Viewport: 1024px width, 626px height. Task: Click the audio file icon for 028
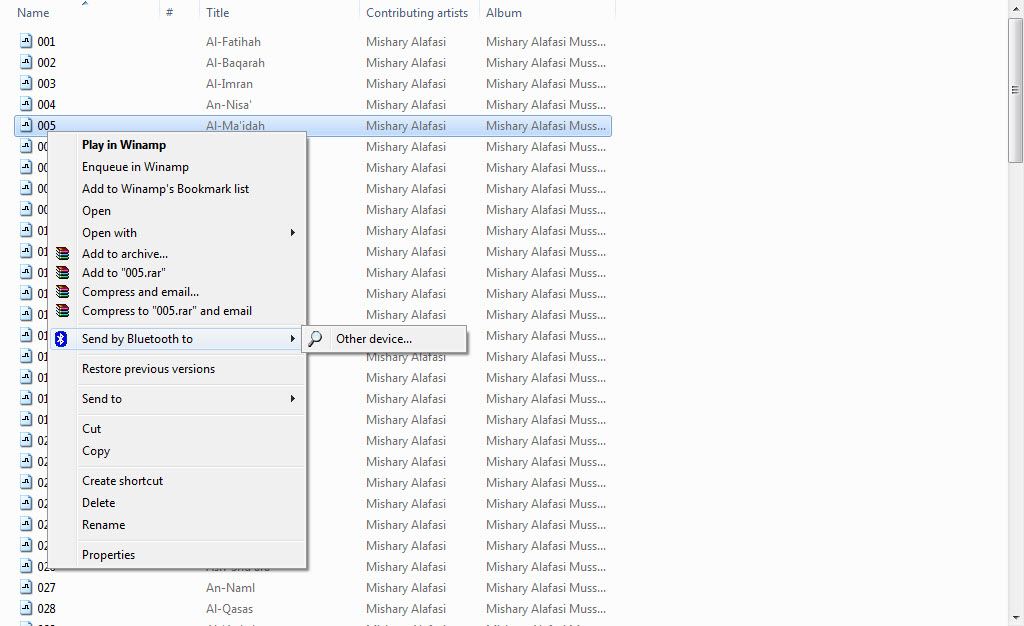[x=26, y=608]
